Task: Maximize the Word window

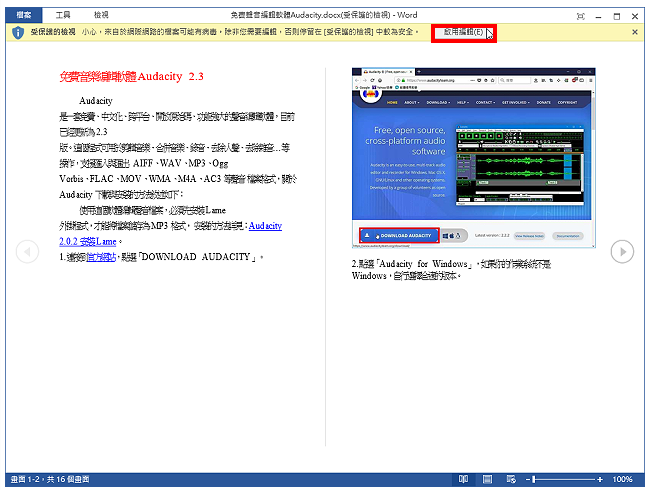Action: (x=617, y=16)
